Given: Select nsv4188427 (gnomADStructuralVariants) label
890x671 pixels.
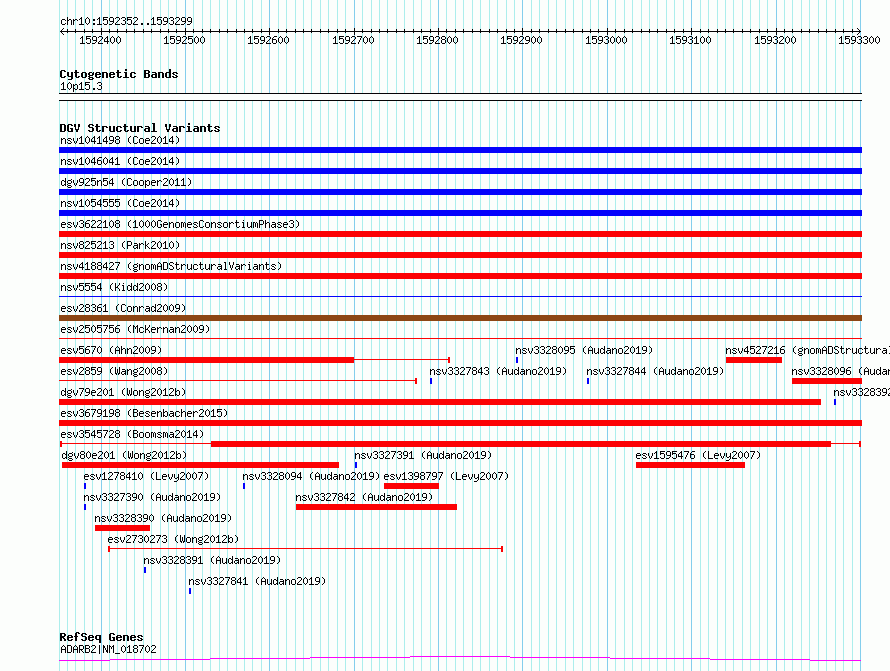Looking at the screenshot, I should 171,266.
